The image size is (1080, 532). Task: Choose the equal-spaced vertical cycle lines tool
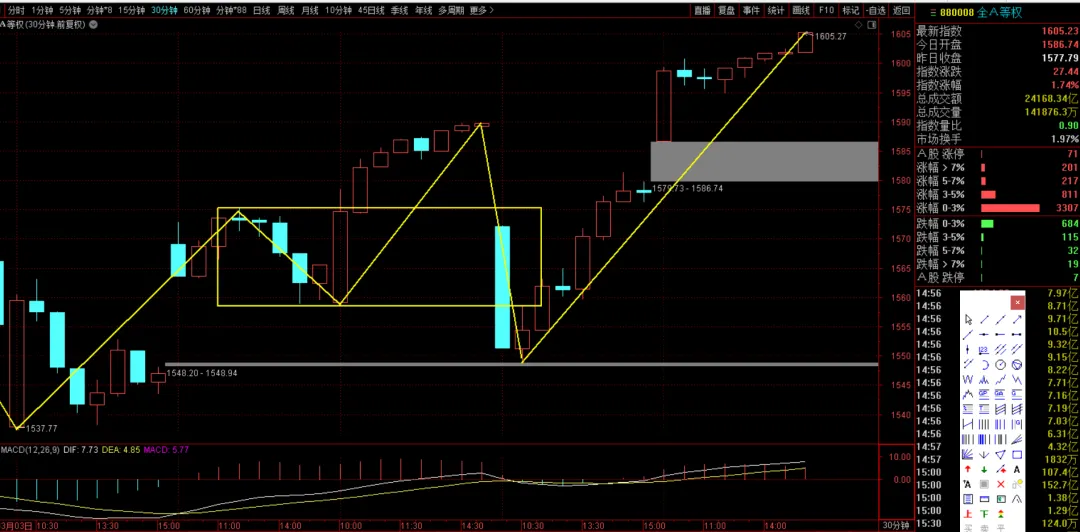tap(984, 424)
